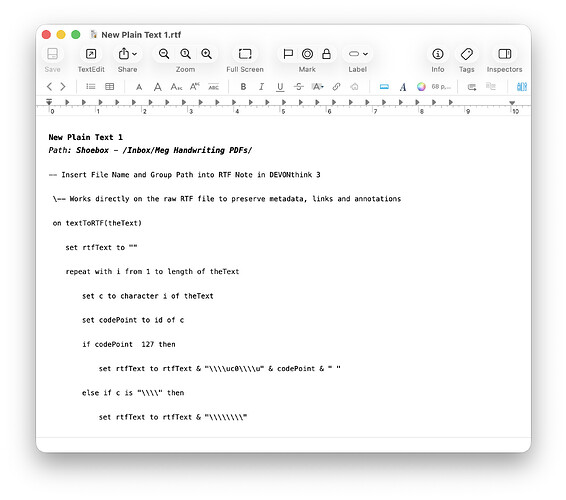Click the zoom out magnifier icon
Image resolution: width=566 pixels, height=500 pixels.
(x=164, y=54)
